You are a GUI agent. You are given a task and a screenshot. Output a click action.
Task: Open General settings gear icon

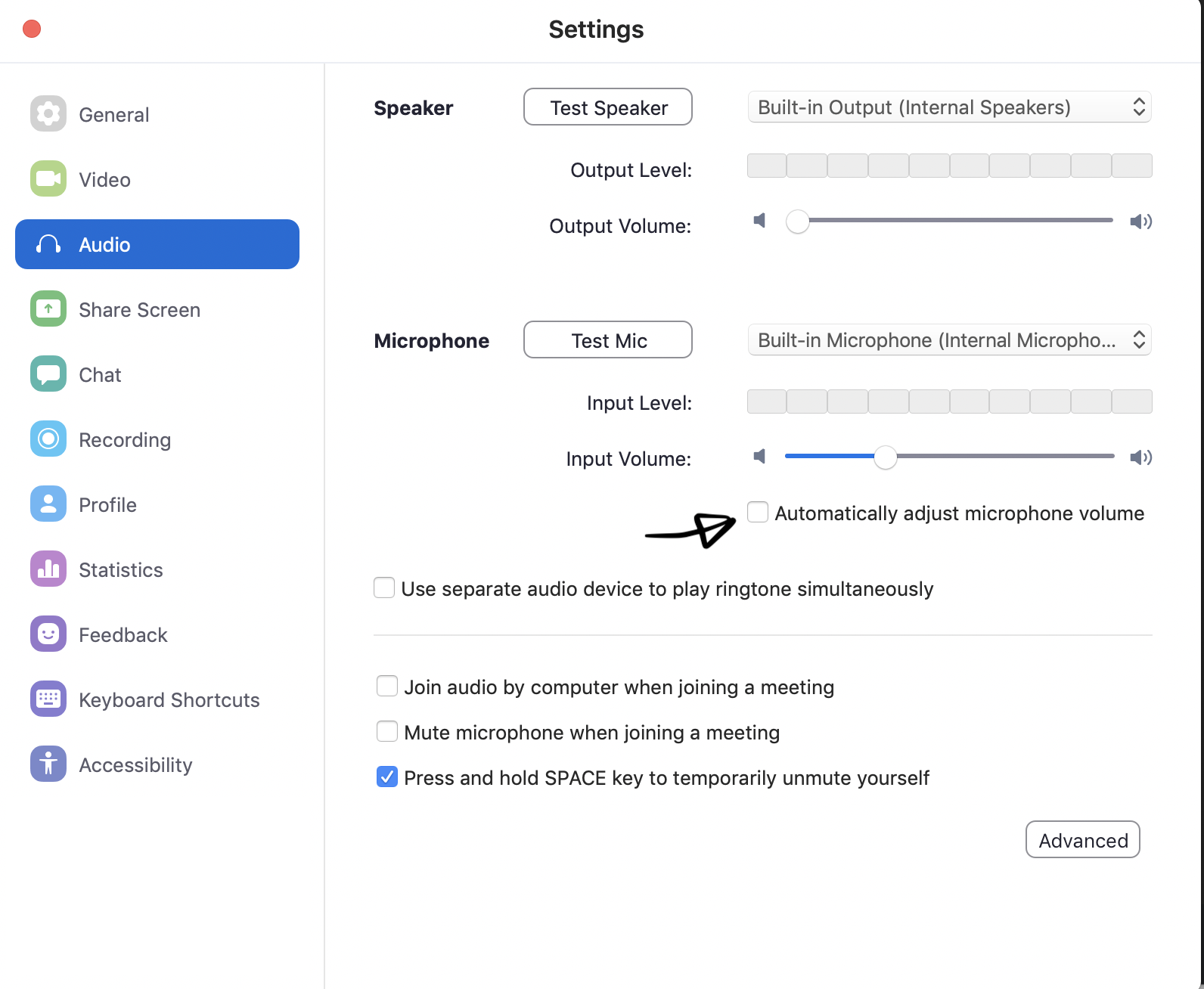coord(48,114)
